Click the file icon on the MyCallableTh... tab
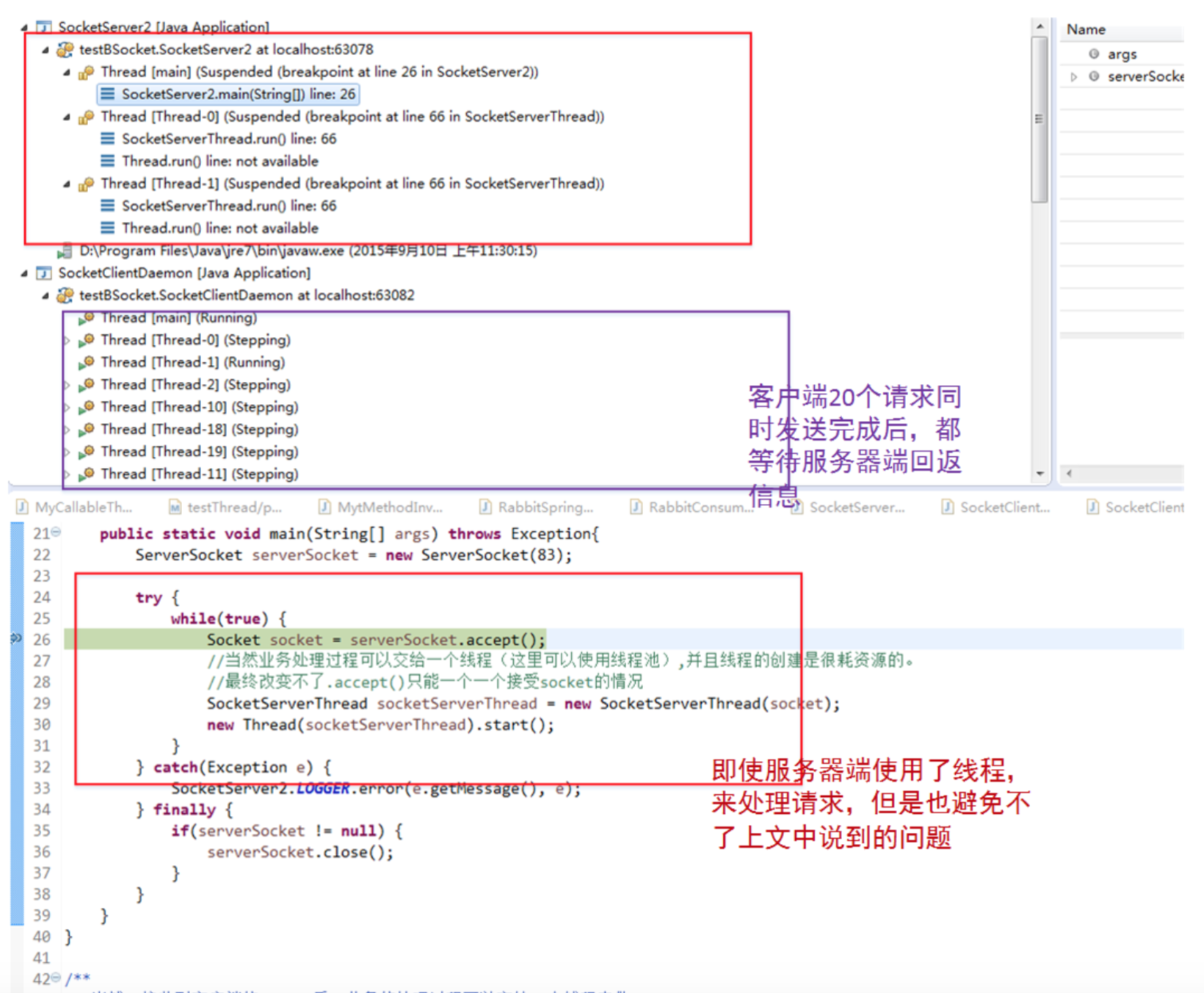 tap(23, 507)
